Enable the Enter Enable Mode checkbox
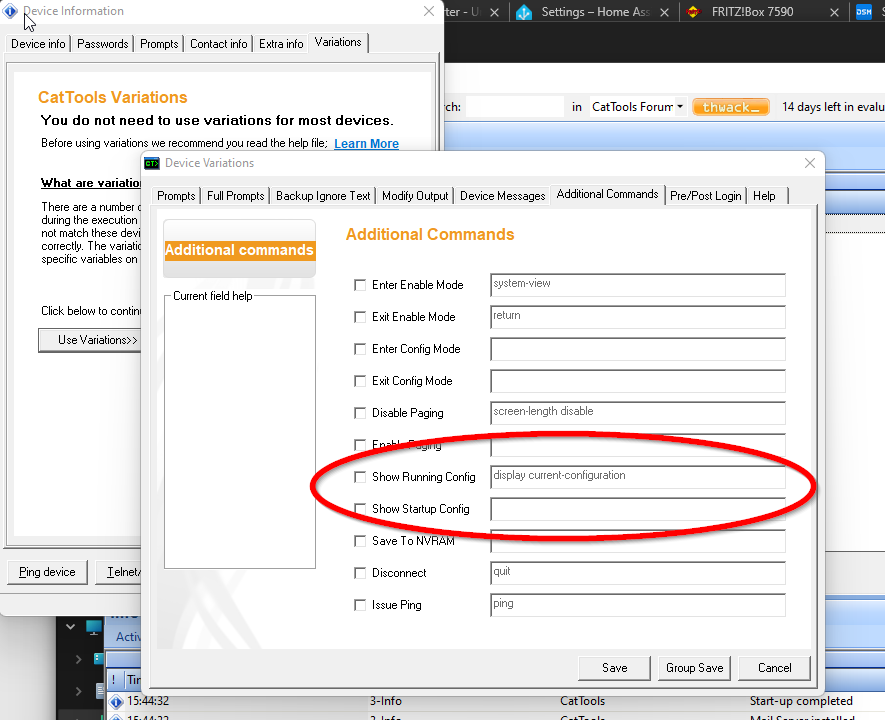The width and height of the screenshot is (885, 720). pyautogui.click(x=360, y=285)
